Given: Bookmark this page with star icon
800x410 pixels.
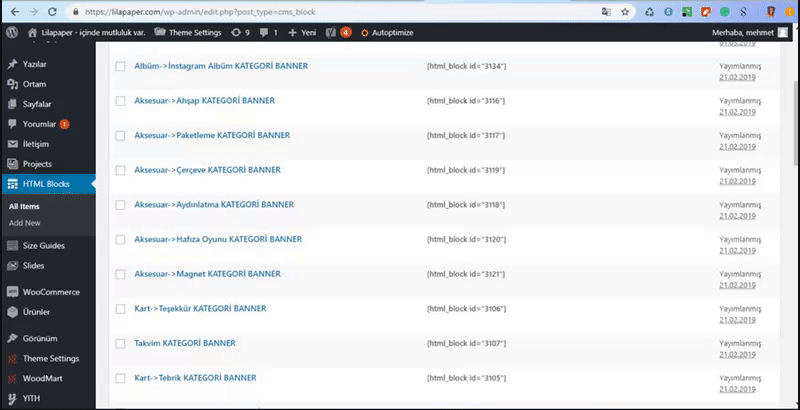Looking at the screenshot, I should pos(625,12).
